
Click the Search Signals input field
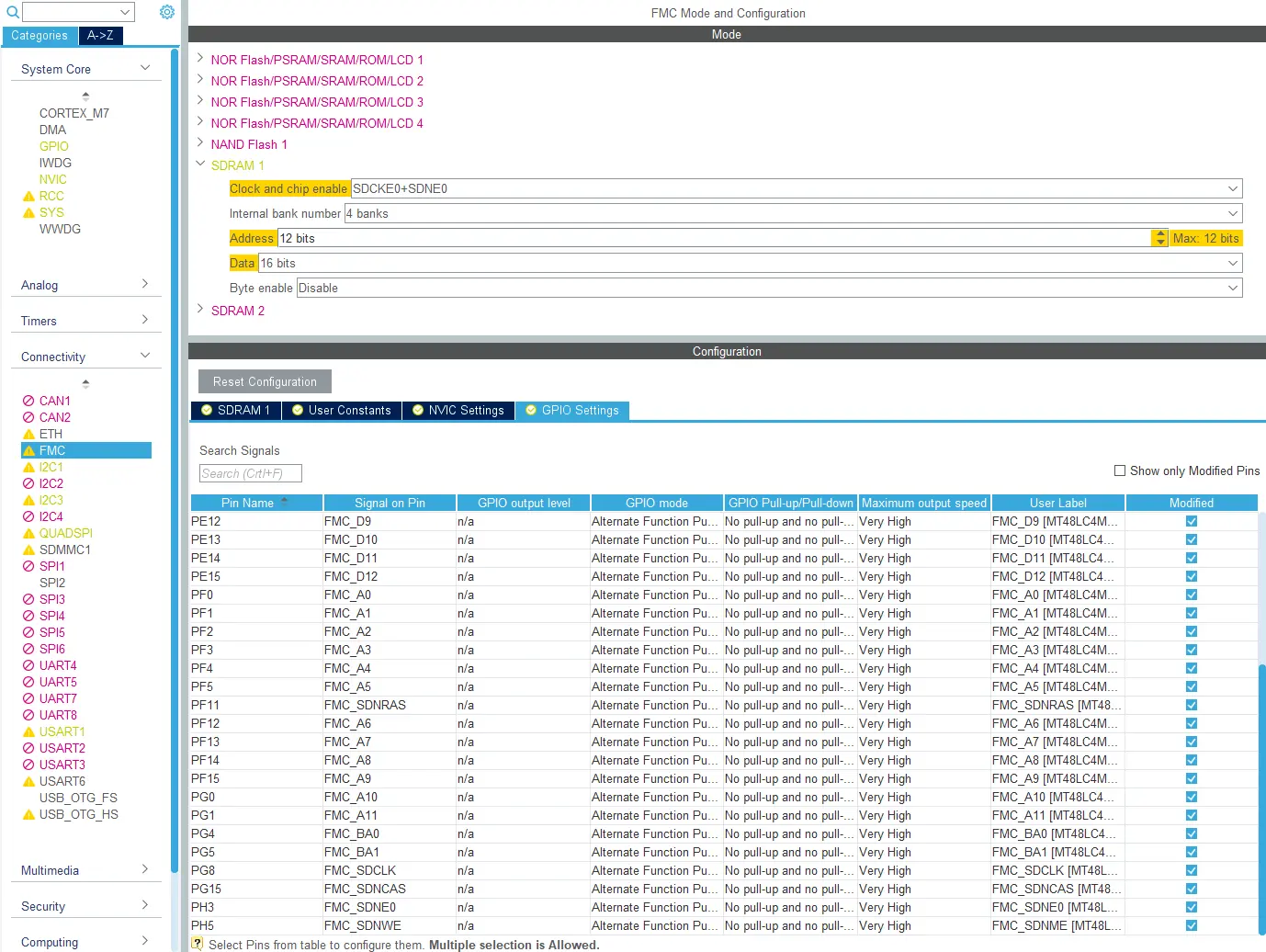point(250,473)
